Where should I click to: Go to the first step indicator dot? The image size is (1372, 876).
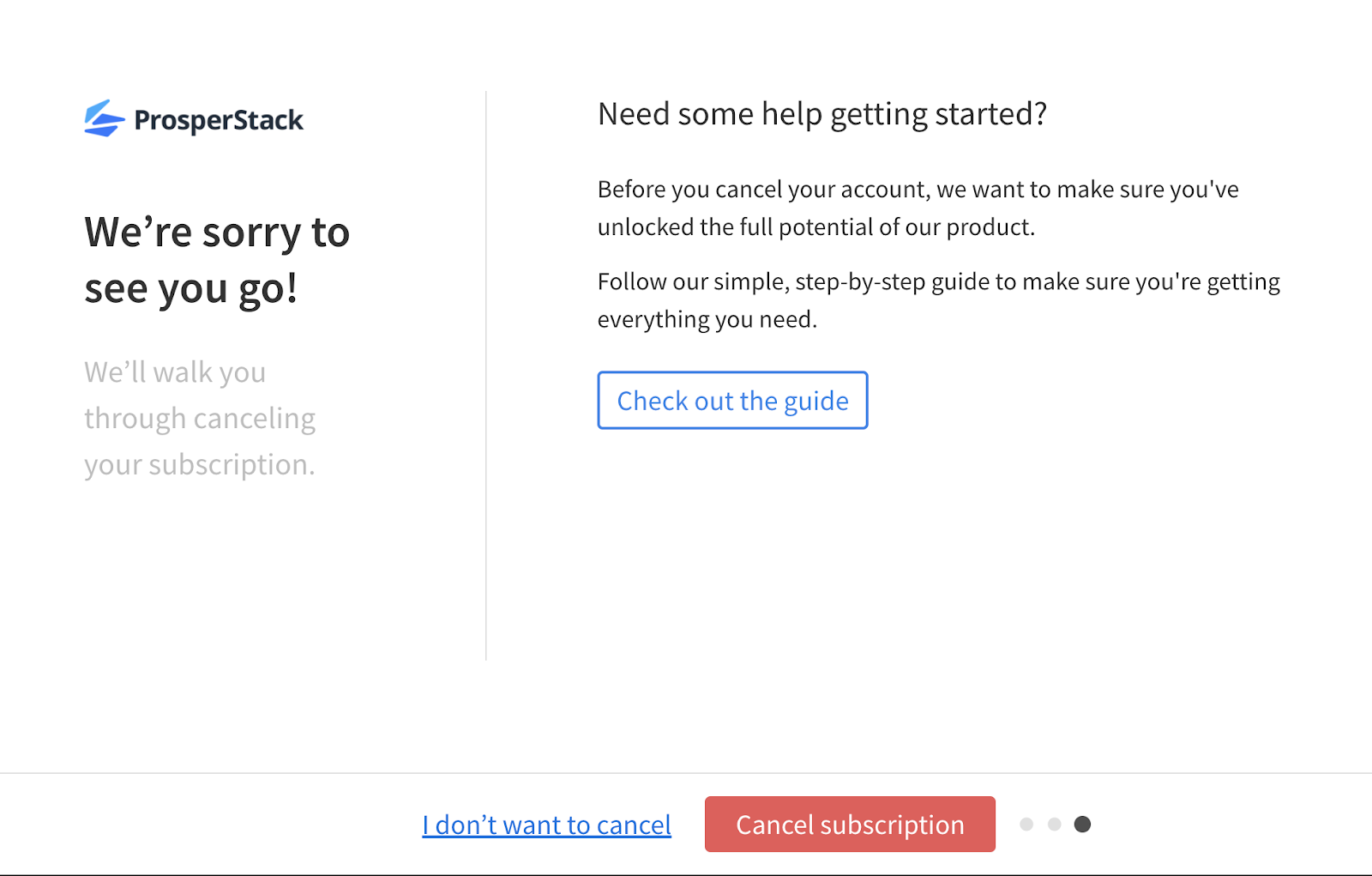point(1026,825)
